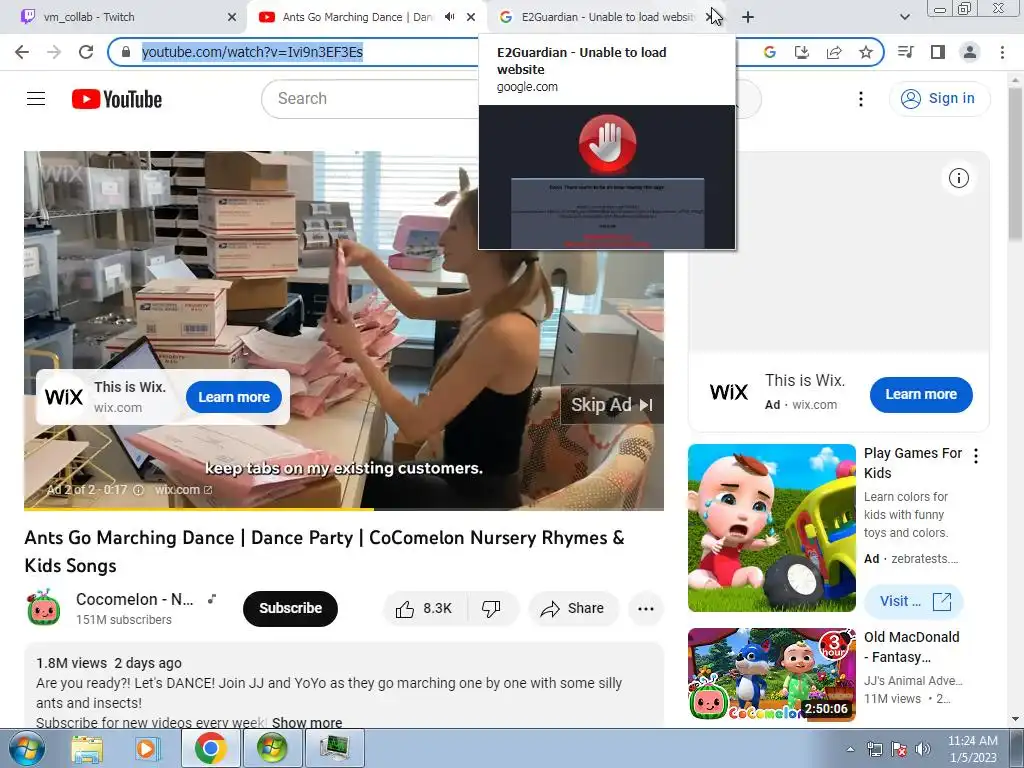The width and height of the screenshot is (1024, 768).
Task: Click inside the YouTube Search field
Action: pyautogui.click(x=369, y=99)
